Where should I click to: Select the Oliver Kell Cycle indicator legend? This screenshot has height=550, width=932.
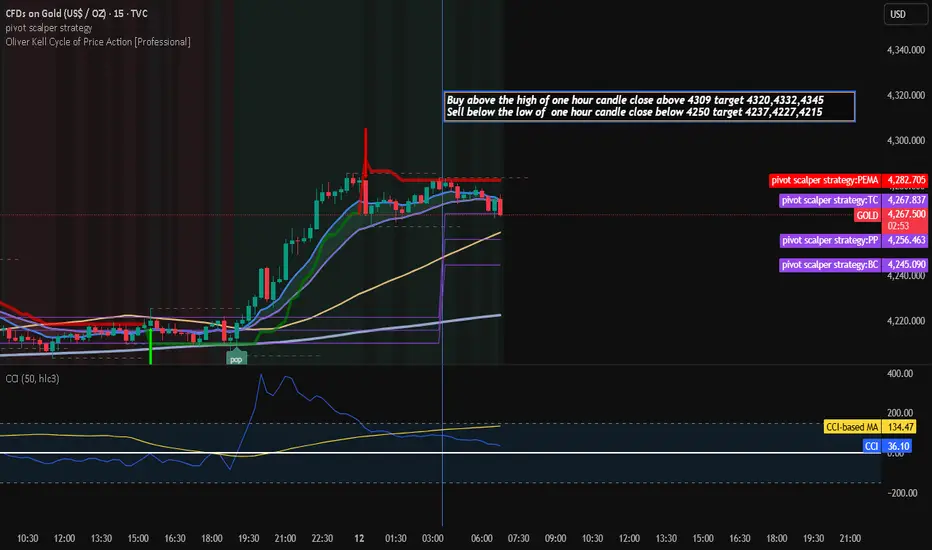pos(98,42)
